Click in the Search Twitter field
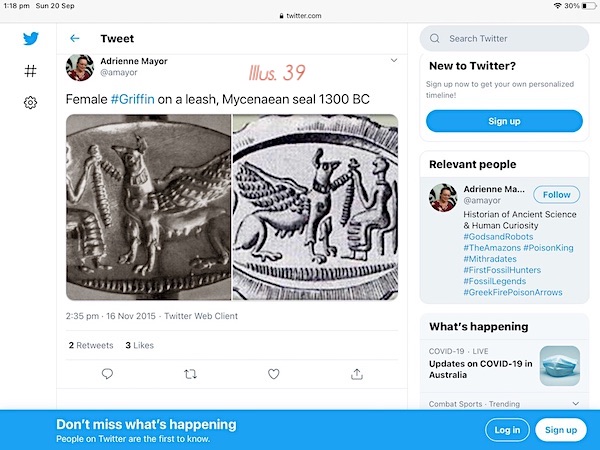This screenshot has width=600, height=450. [x=504, y=38]
